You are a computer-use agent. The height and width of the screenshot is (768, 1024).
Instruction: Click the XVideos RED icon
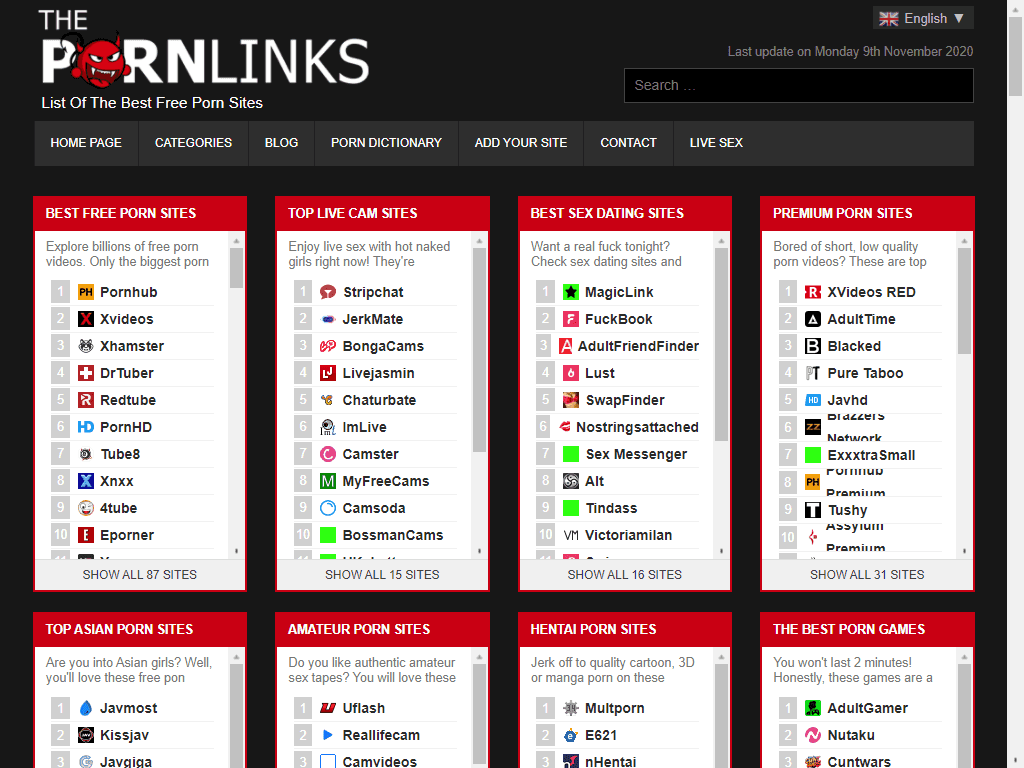(x=811, y=291)
